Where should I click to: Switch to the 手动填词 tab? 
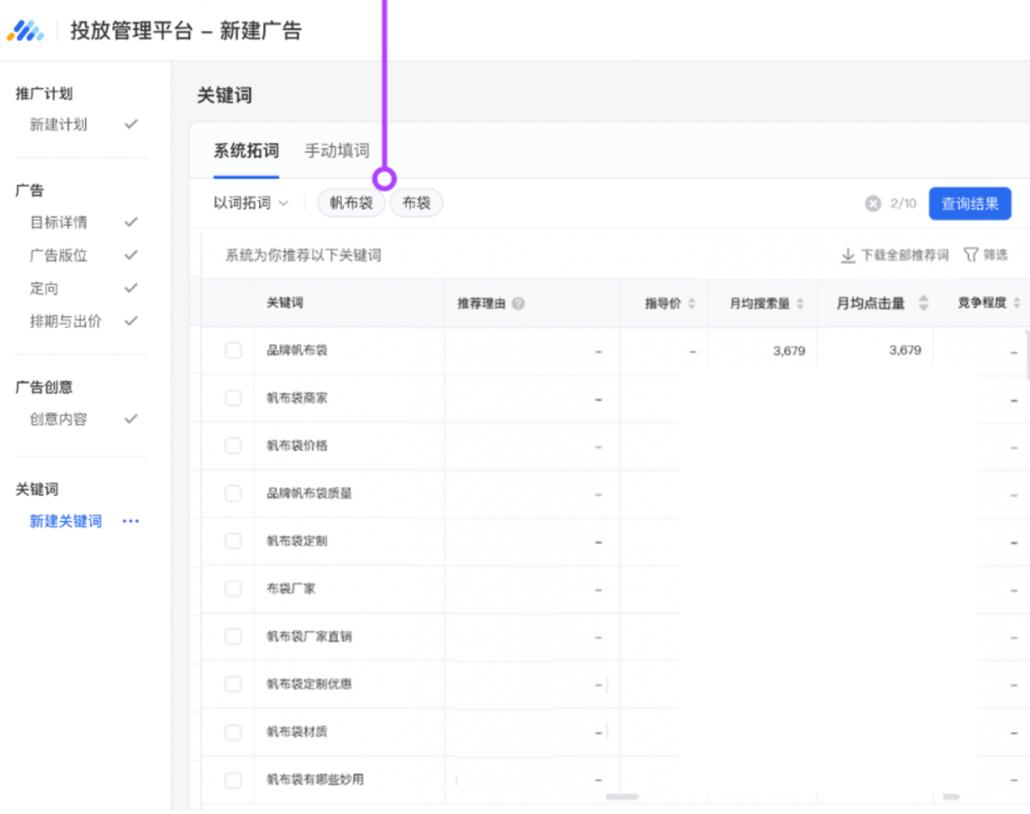coord(337,150)
